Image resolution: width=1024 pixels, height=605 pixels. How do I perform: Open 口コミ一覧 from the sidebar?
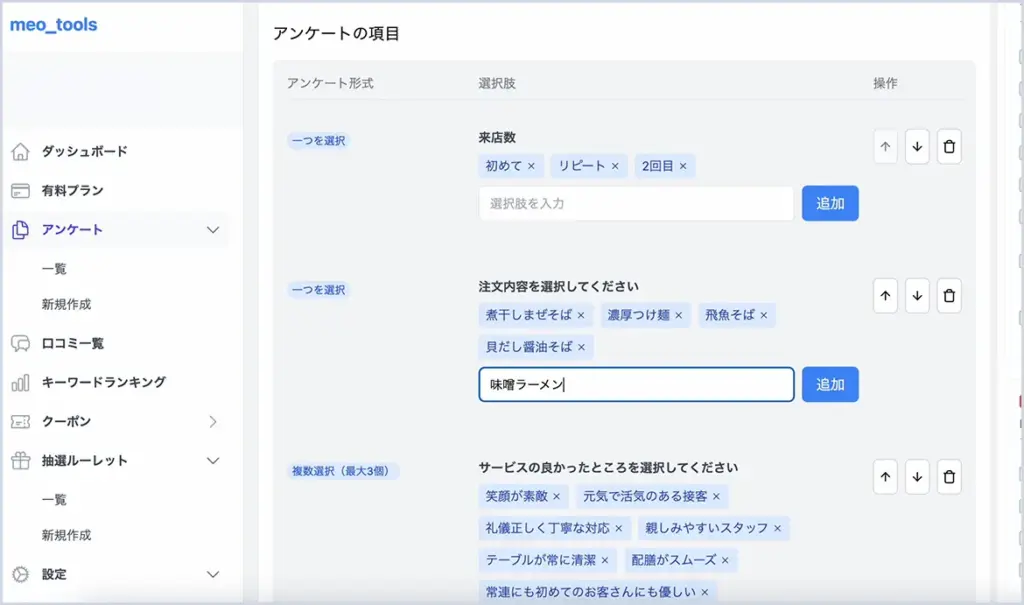[72, 344]
